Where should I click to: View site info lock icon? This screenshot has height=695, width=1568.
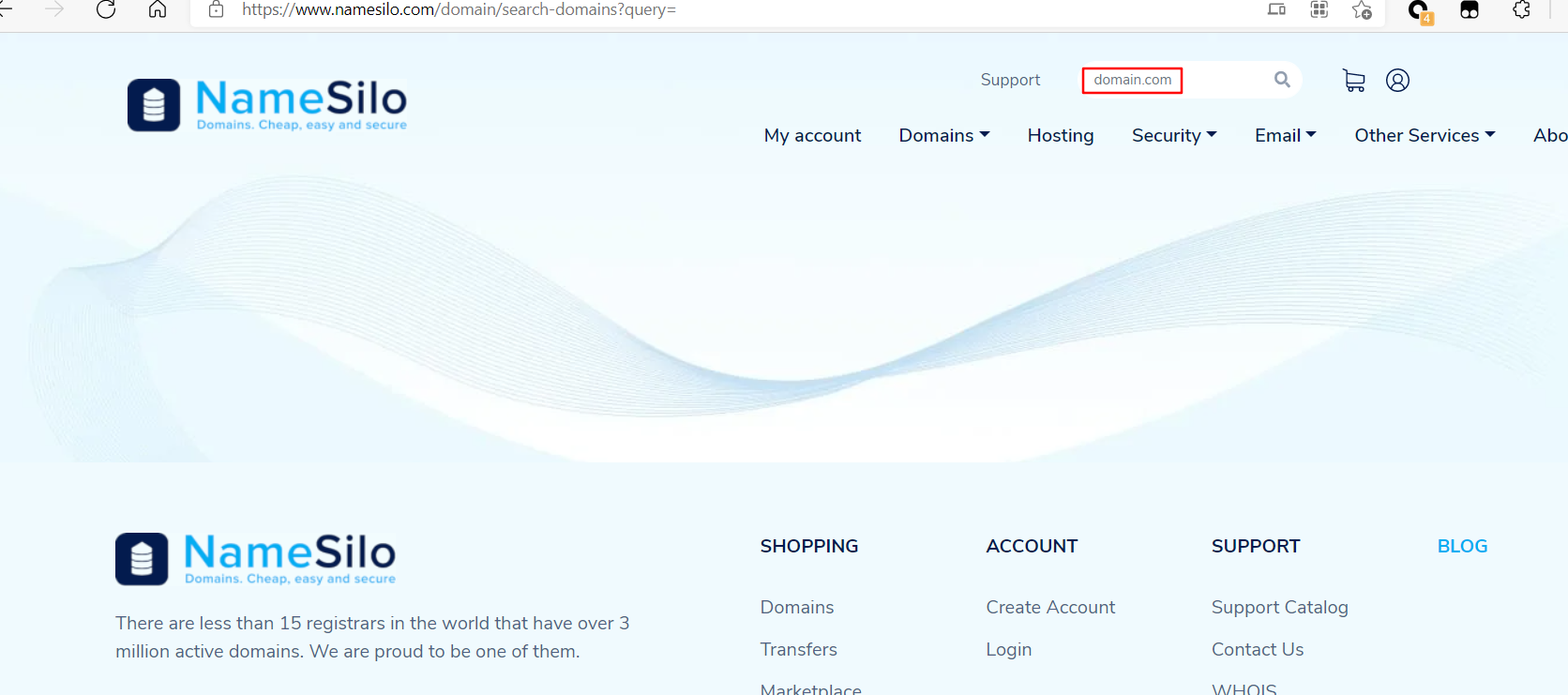[216, 10]
